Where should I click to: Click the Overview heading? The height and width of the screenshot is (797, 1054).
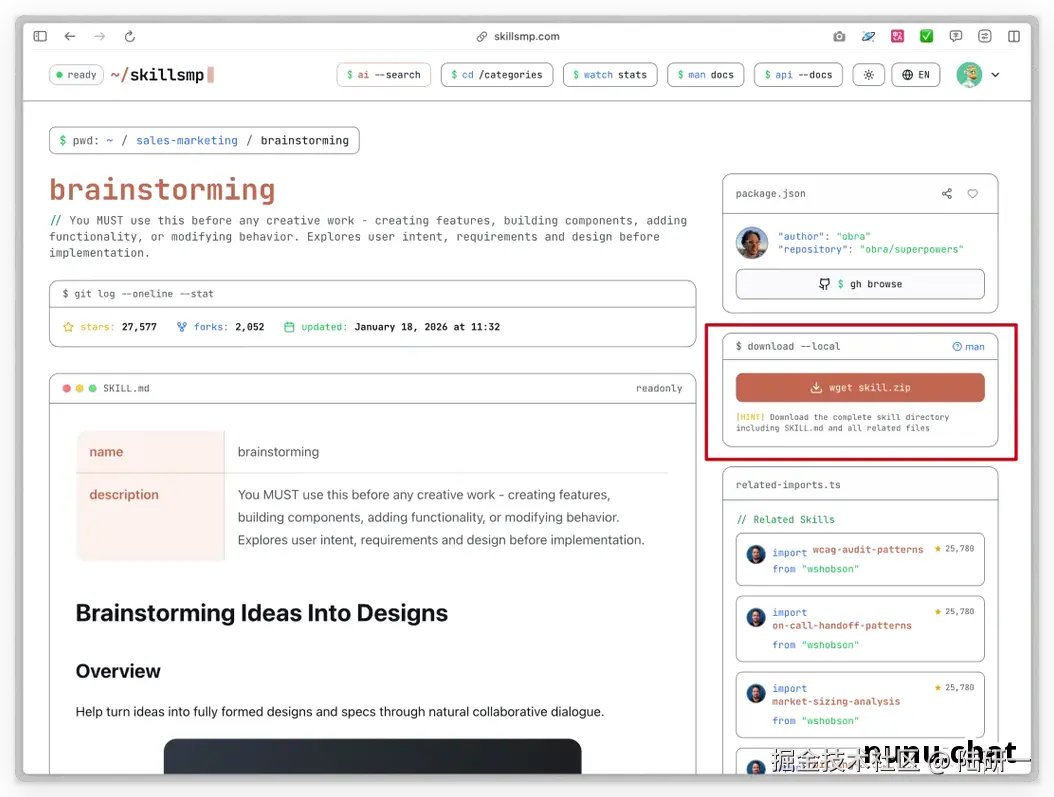point(118,671)
